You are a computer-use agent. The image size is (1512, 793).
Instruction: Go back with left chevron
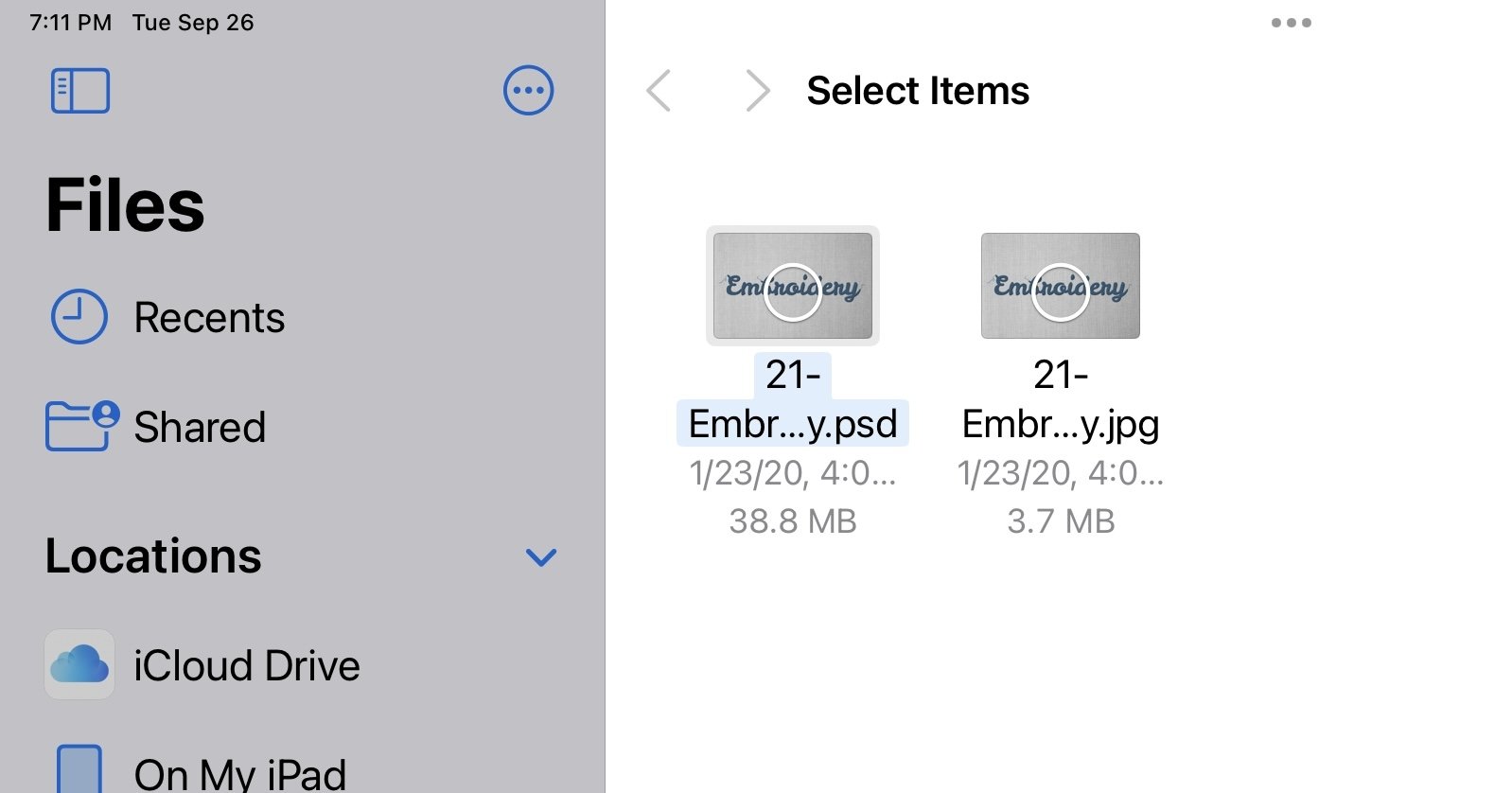click(659, 91)
